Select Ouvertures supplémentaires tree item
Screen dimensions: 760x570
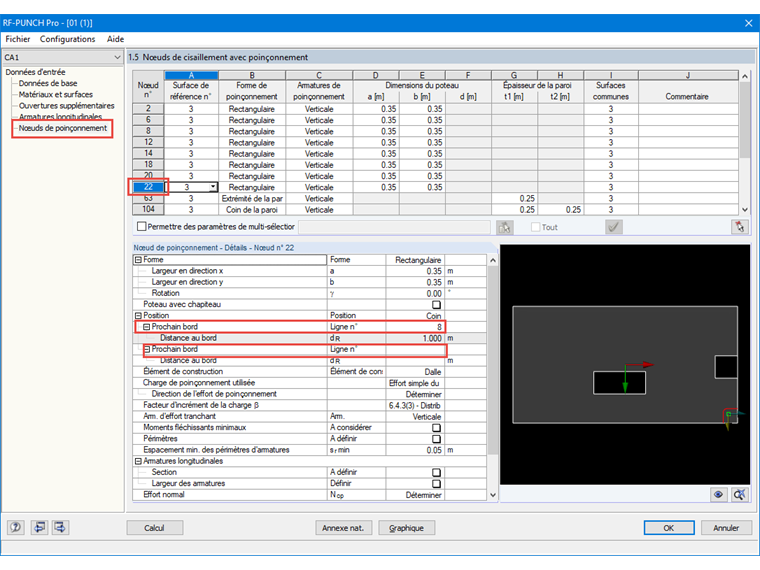tap(66, 106)
